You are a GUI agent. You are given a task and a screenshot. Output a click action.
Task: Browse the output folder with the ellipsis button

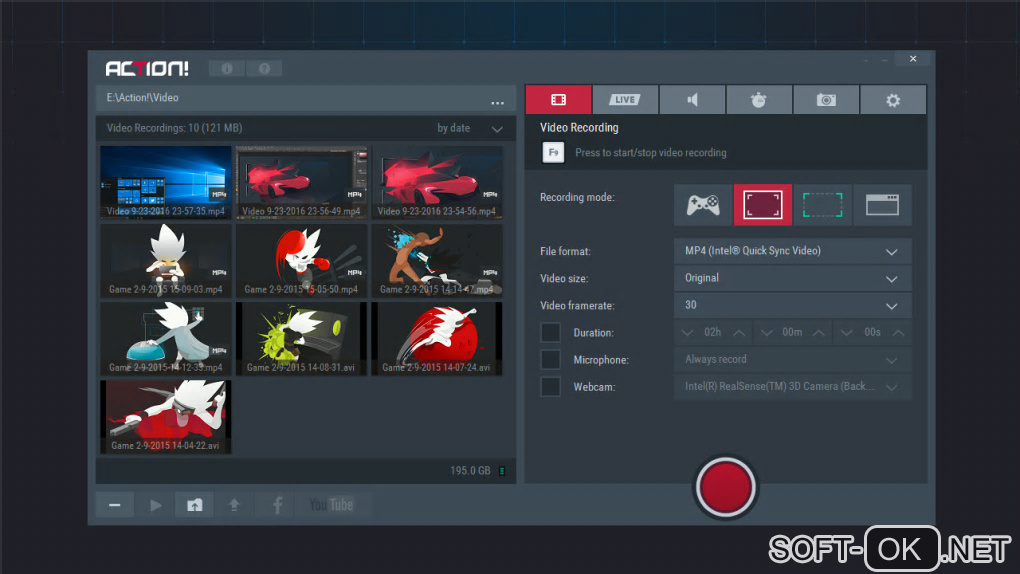[498, 102]
